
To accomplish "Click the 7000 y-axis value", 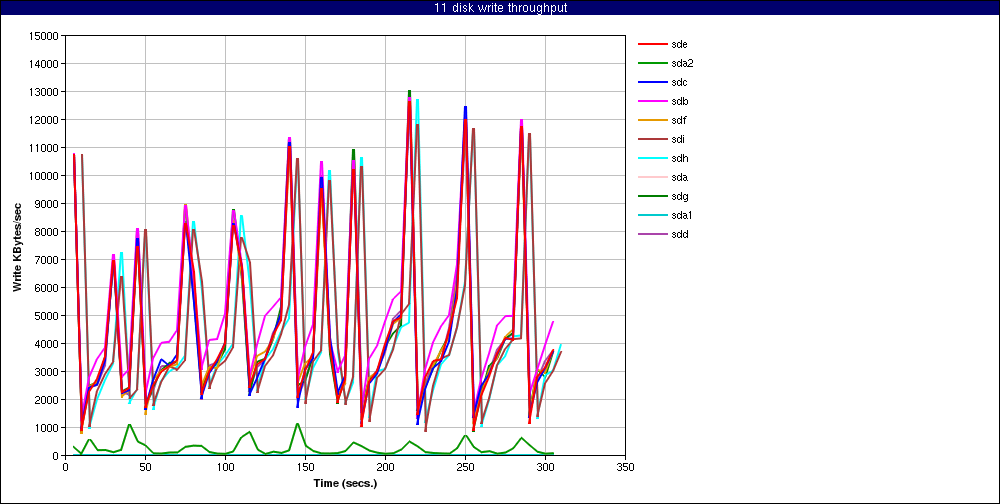I will pos(47,260).
